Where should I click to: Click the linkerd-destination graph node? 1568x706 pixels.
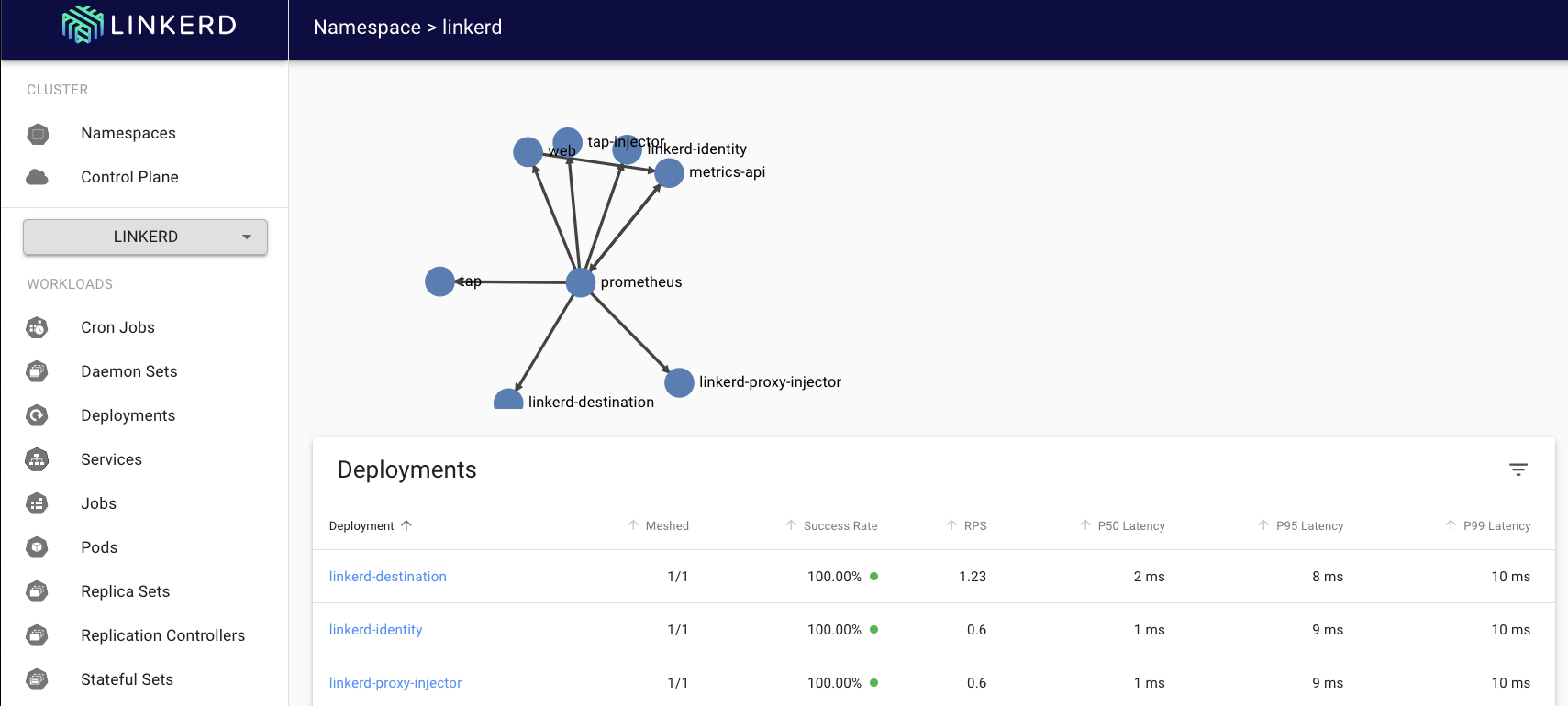tap(508, 400)
